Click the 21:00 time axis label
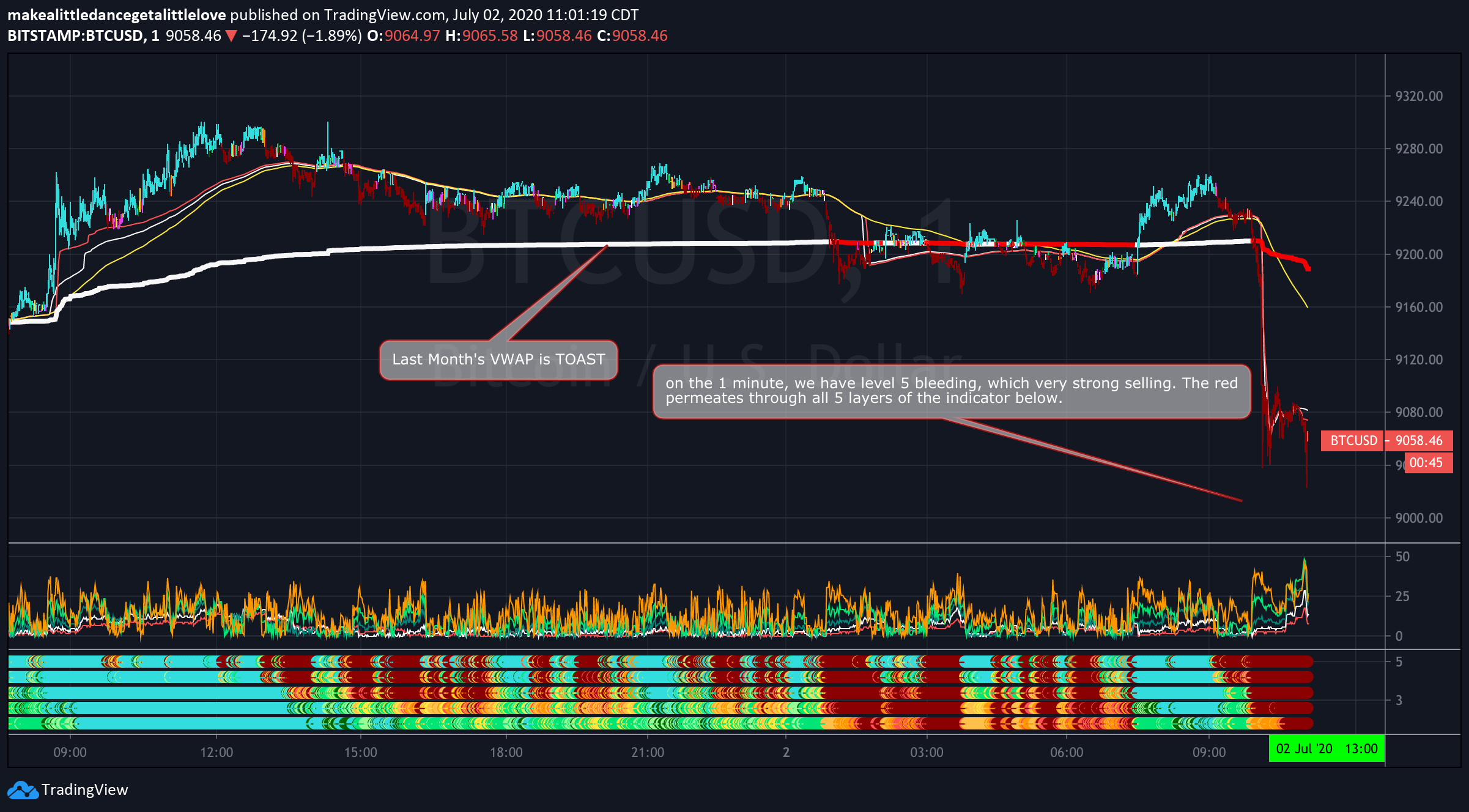1469x812 pixels. (647, 752)
